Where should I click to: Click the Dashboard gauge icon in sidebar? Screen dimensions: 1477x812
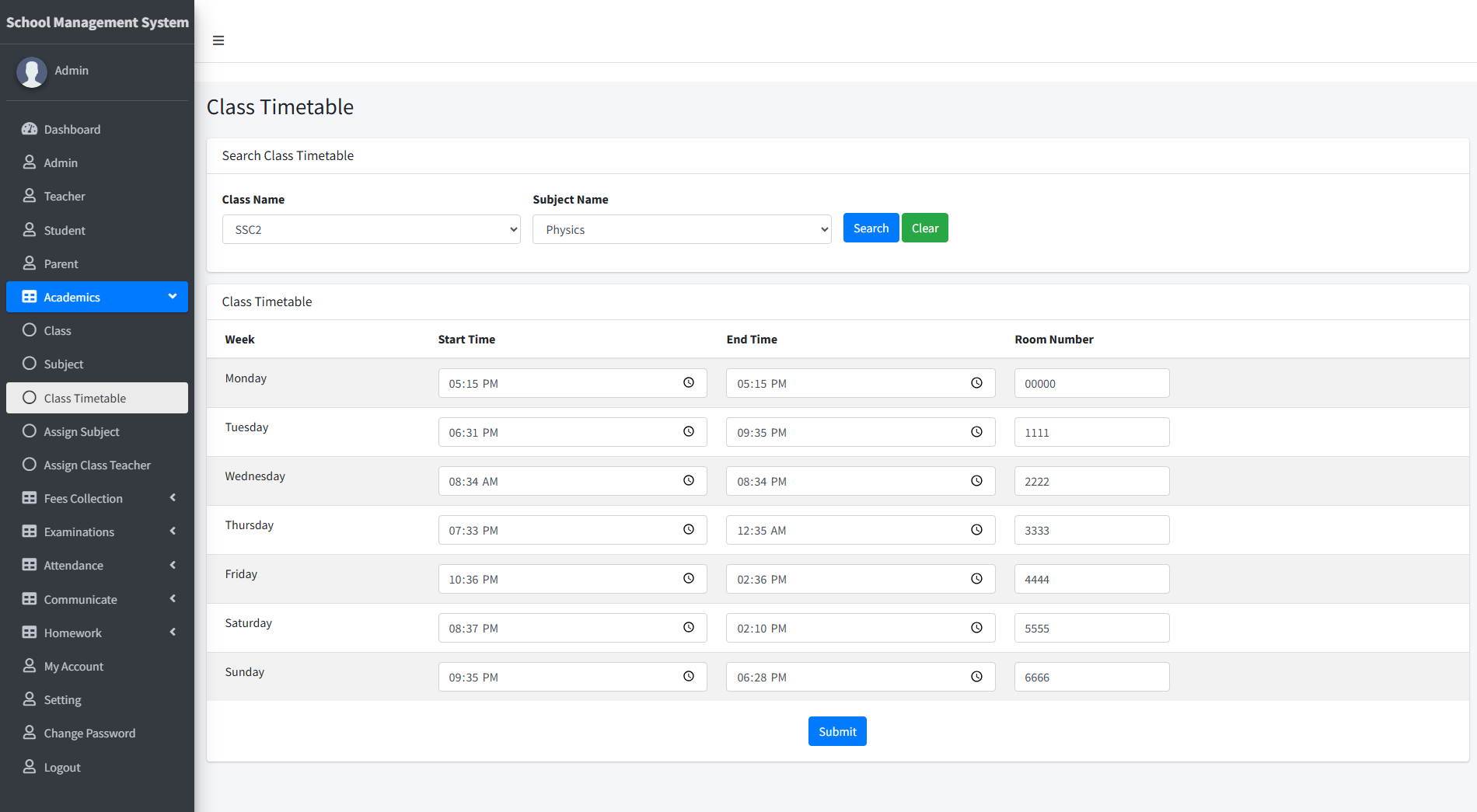30,129
